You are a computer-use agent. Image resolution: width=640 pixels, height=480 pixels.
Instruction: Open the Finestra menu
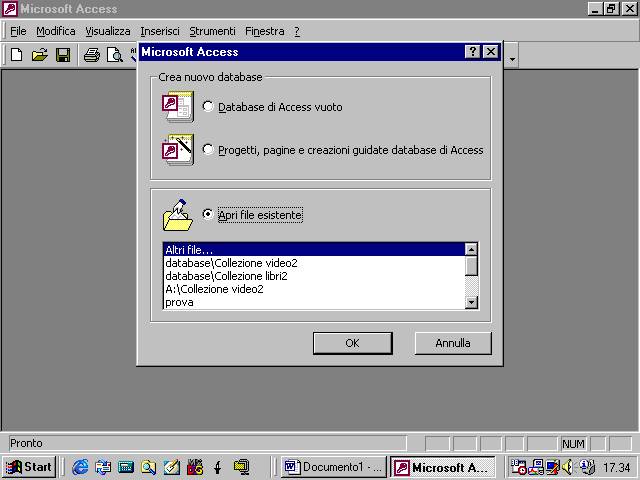(264, 31)
